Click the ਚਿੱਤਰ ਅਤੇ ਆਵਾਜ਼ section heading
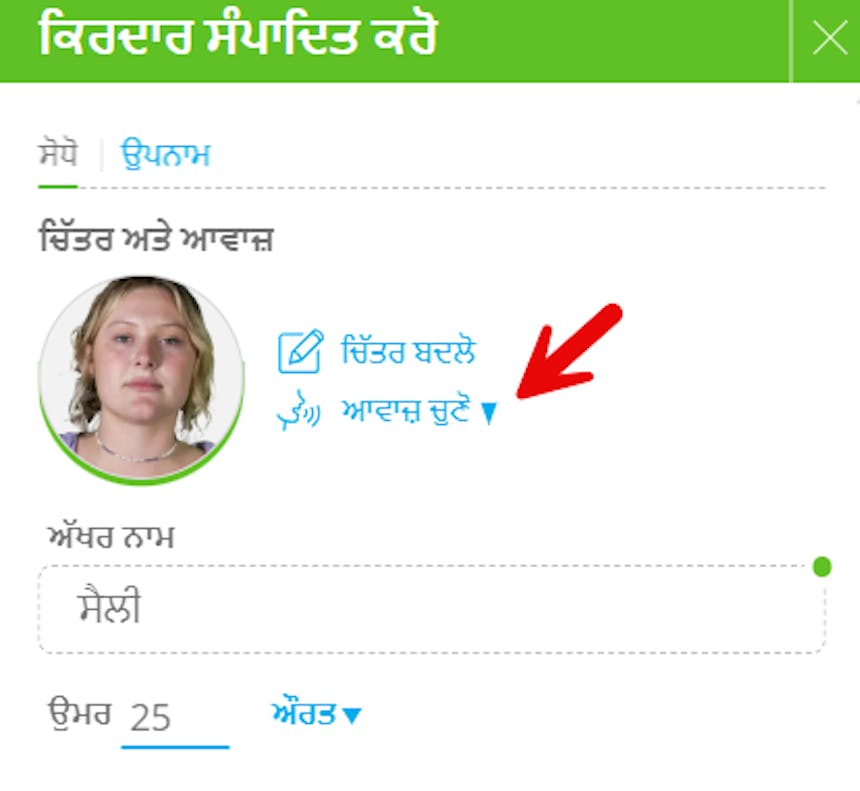The image size is (860, 791). pos(156,239)
